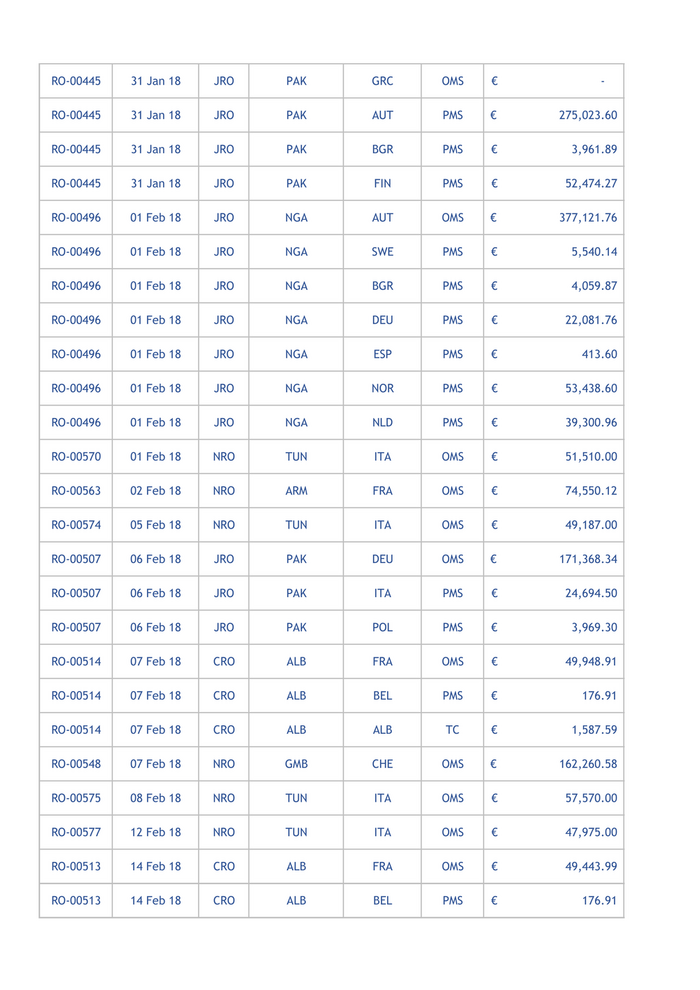
Task: Select the RO-00563 order number
Action: click(76, 491)
